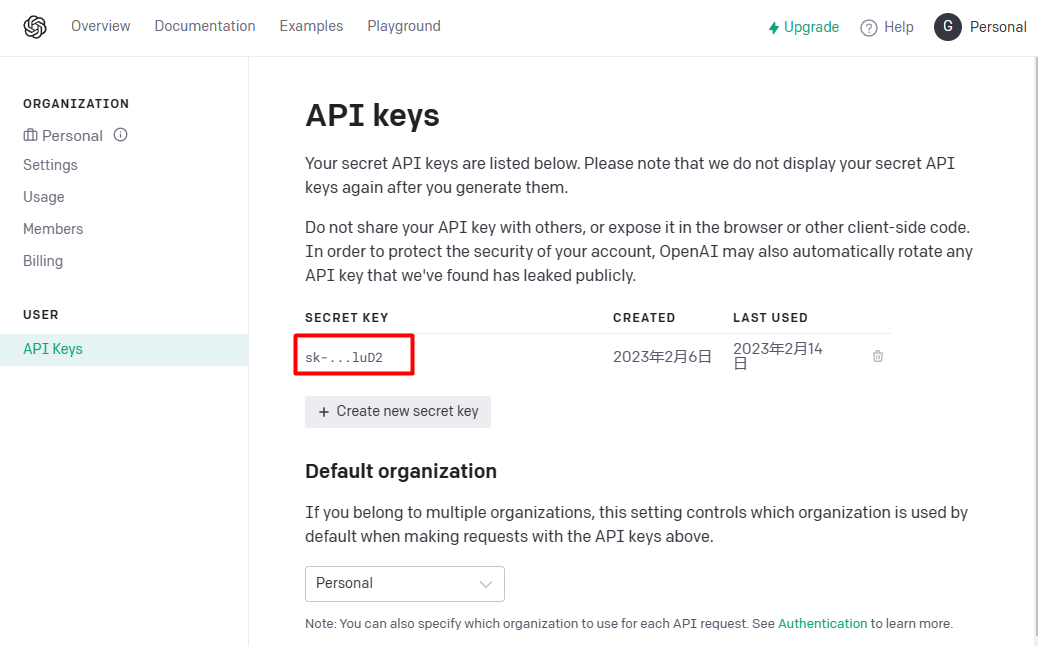This screenshot has width=1038, height=646.
Task: Click the Help question mark icon
Action: tap(869, 28)
